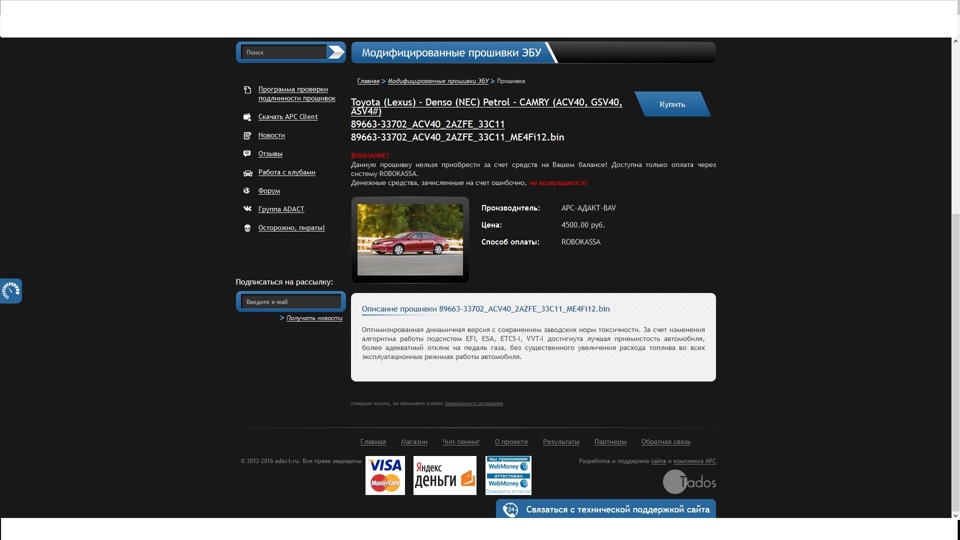Click the speedometer widget on left edge
The height and width of the screenshot is (540, 960).
click(x=10, y=291)
